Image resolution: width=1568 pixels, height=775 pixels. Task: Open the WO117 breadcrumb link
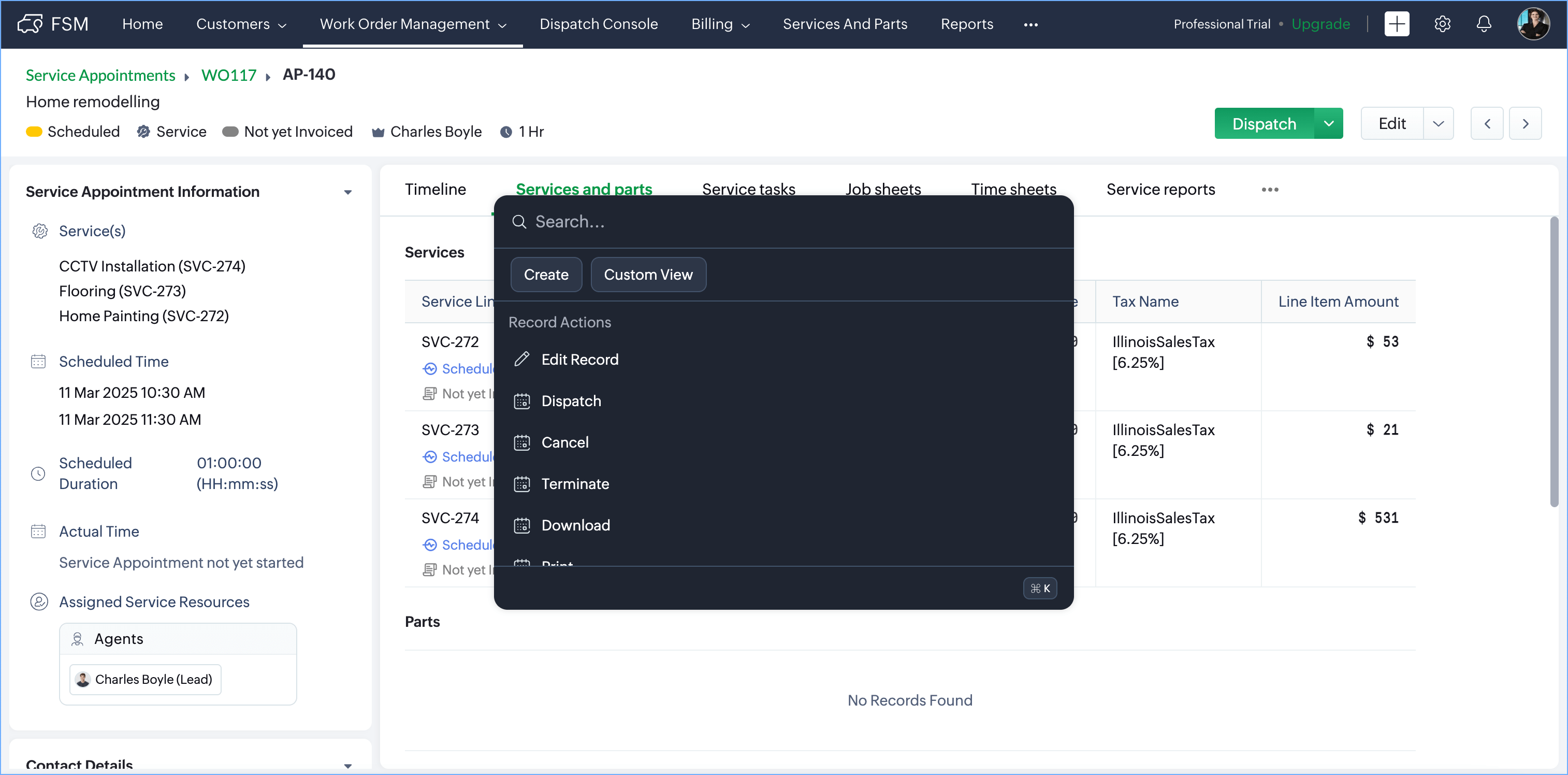coord(229,75)
